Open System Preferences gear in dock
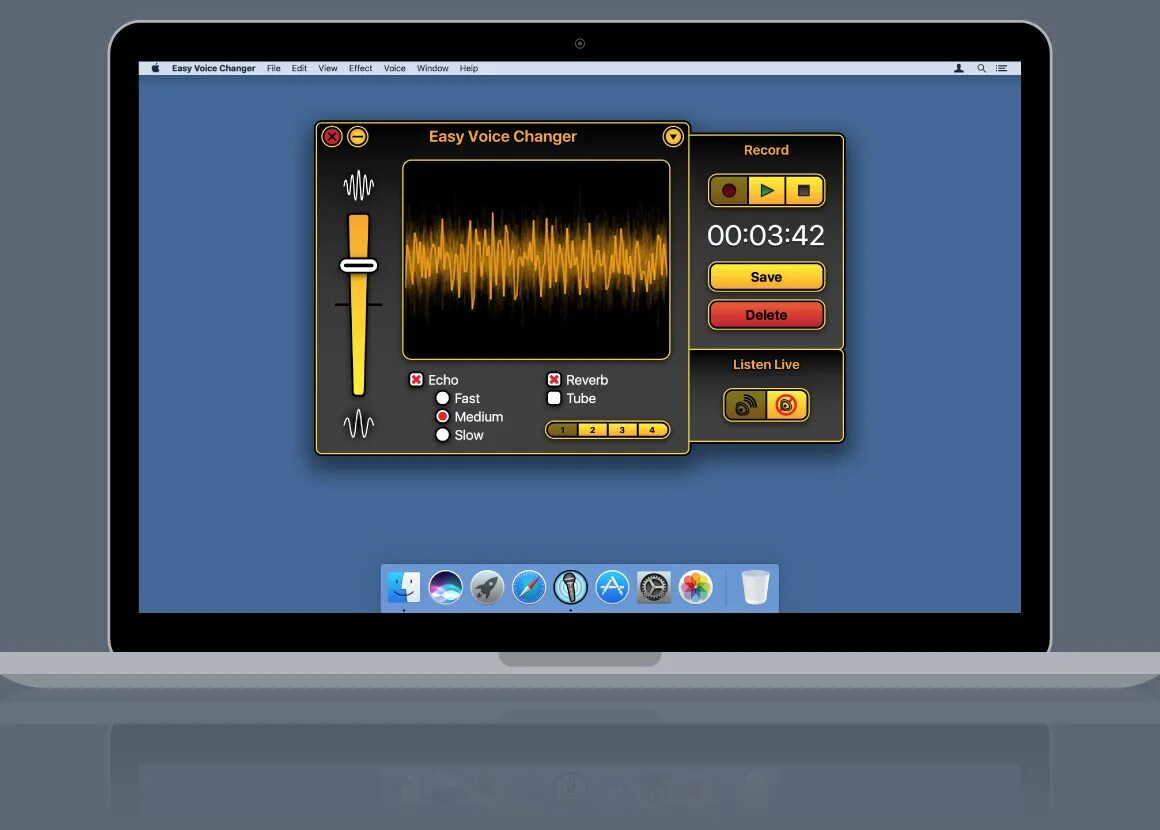 click(654, 587)
